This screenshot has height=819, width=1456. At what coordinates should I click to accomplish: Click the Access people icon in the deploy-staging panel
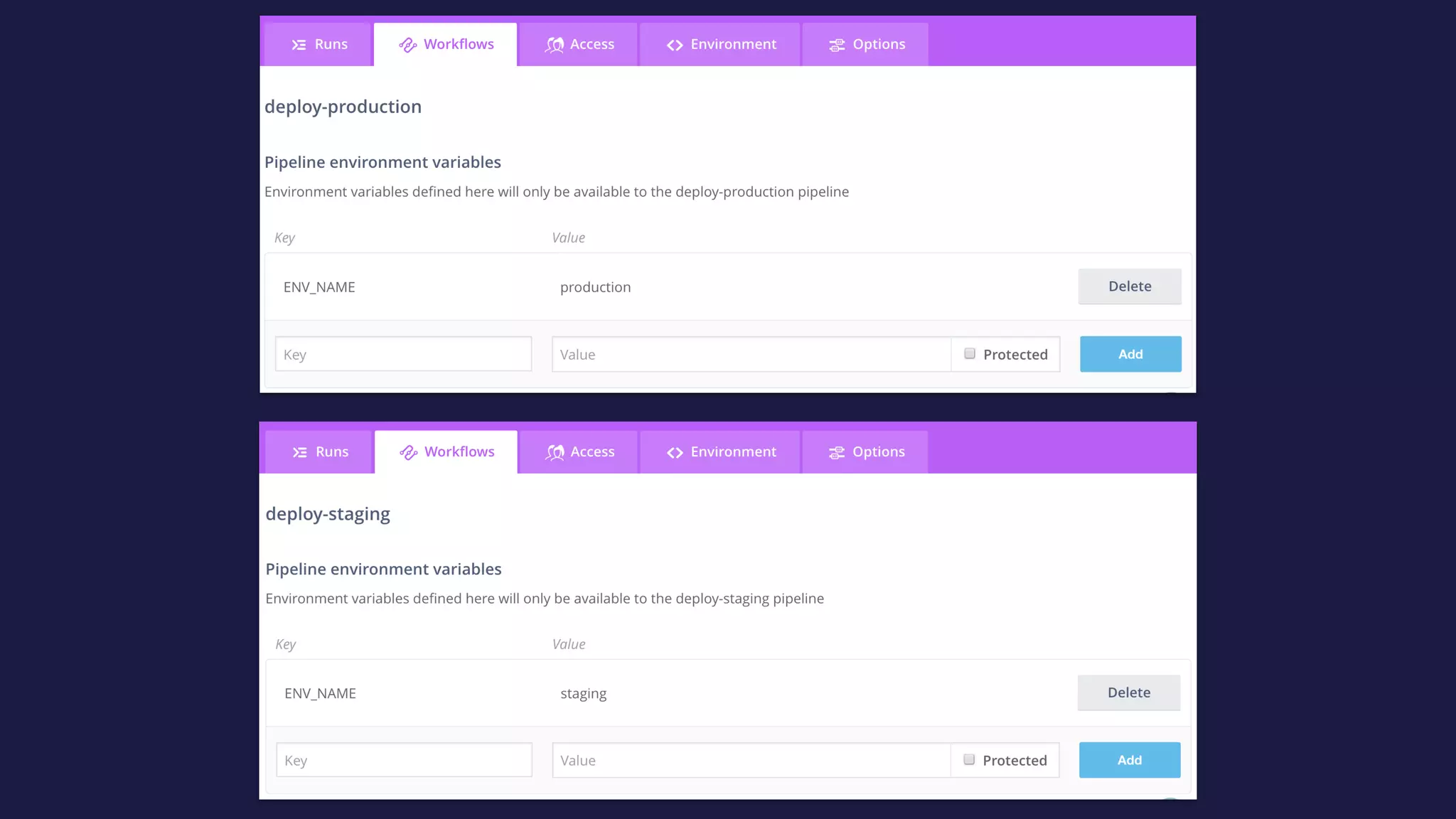point(555,452)
